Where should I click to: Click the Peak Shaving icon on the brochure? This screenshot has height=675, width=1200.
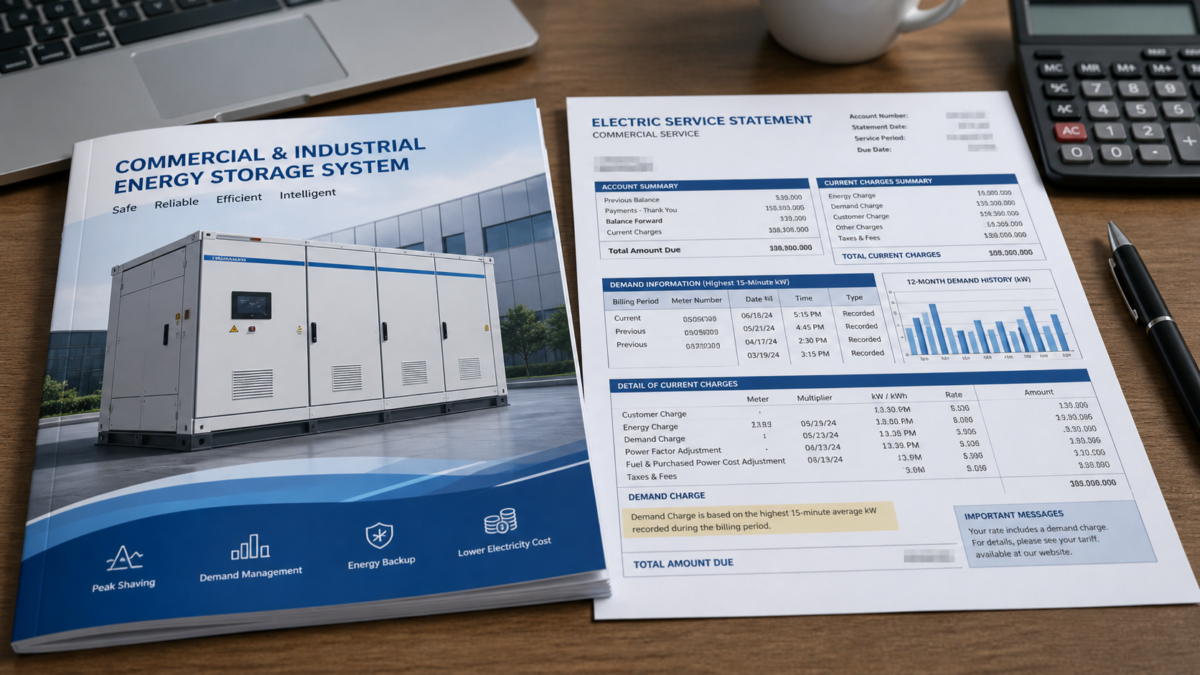click(x=124, y=558)
